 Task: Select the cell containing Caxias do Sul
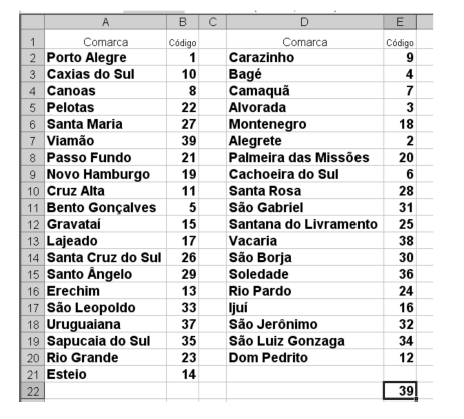(105, 74)
